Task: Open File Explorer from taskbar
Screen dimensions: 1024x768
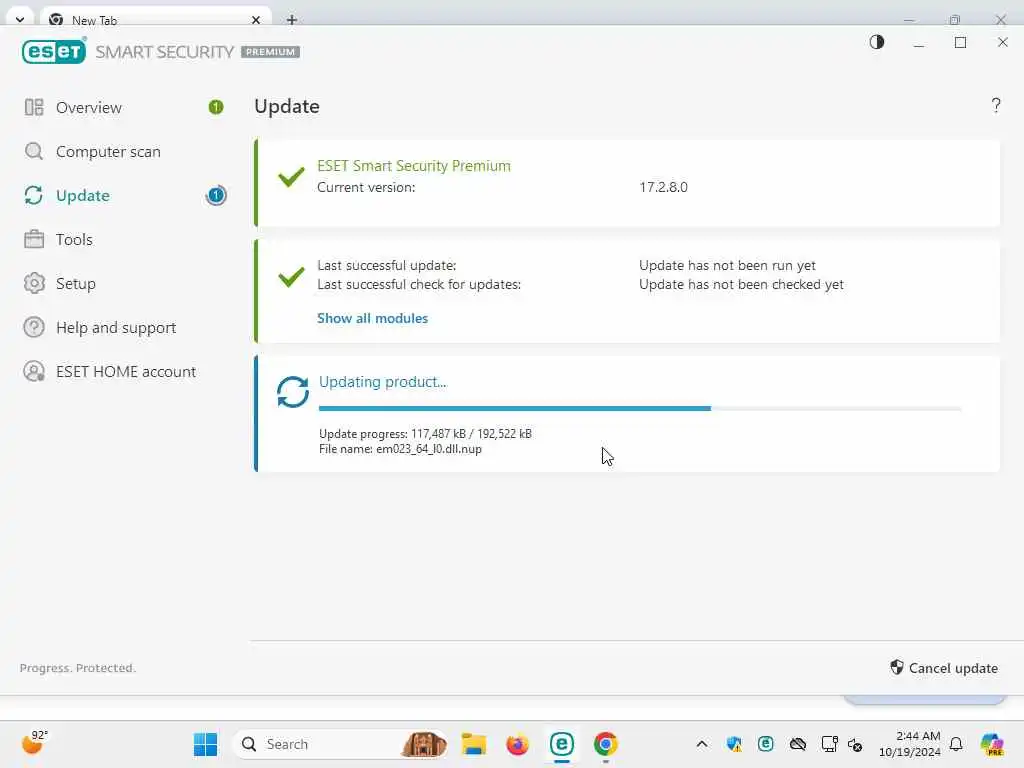Action: [473, 744]
